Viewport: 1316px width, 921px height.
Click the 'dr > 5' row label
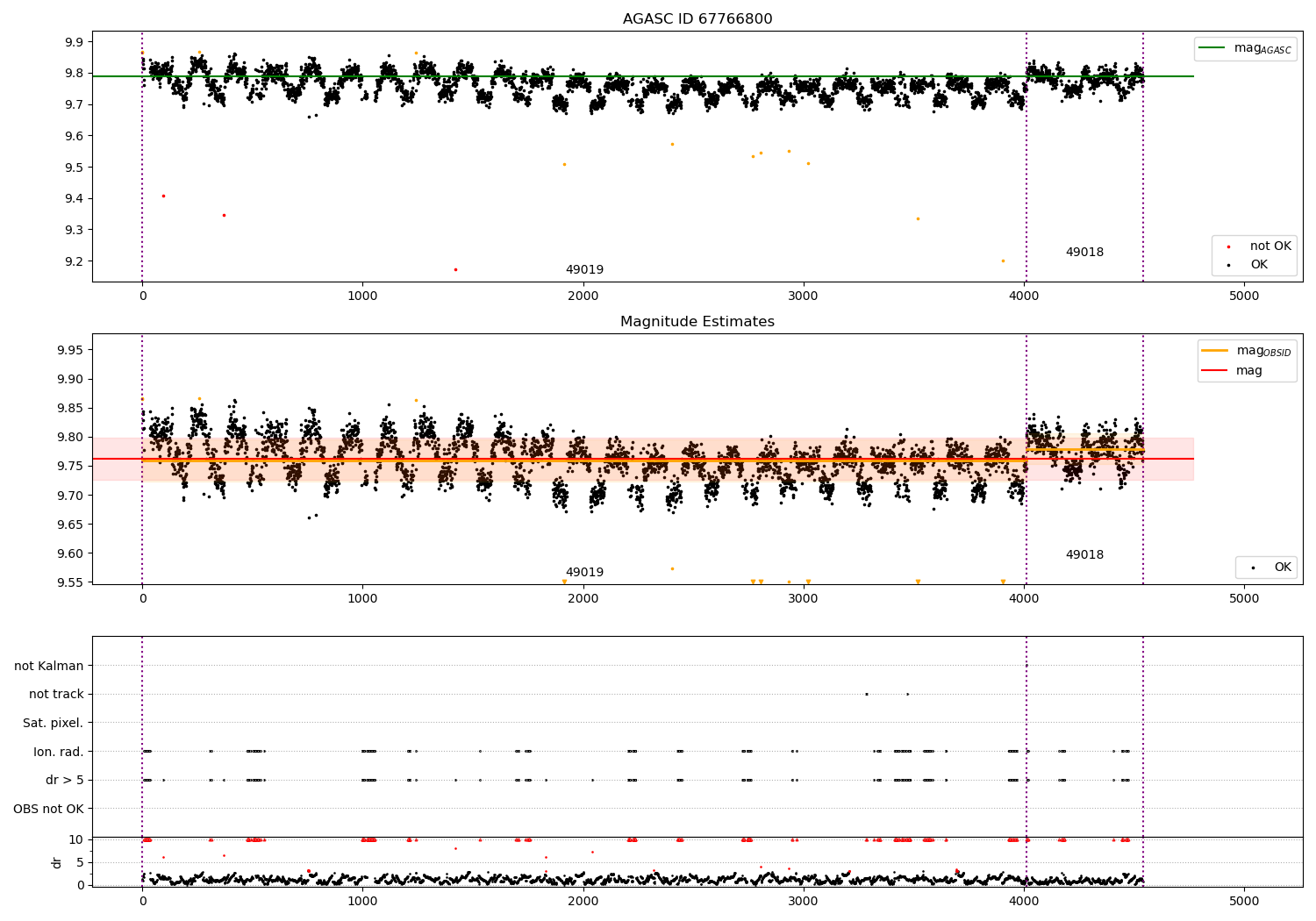pyautogui.click(x=65, y=780)
